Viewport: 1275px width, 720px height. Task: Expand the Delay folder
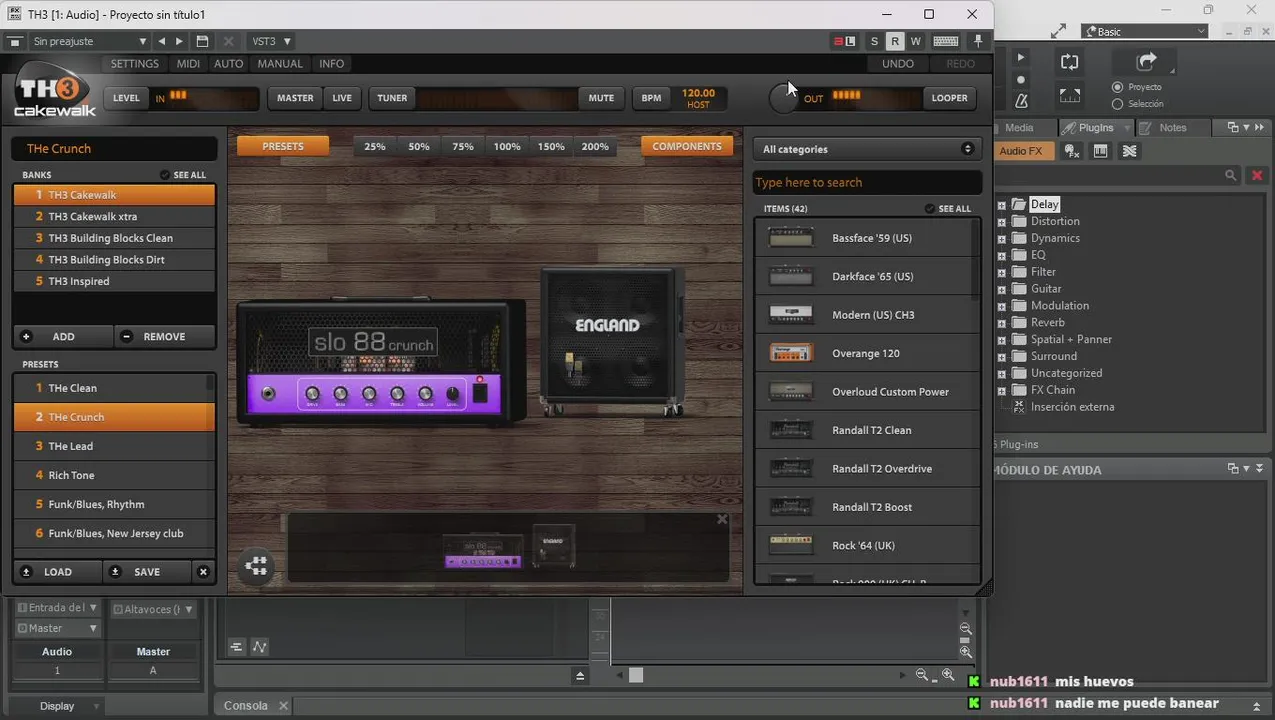(1002, 204)
